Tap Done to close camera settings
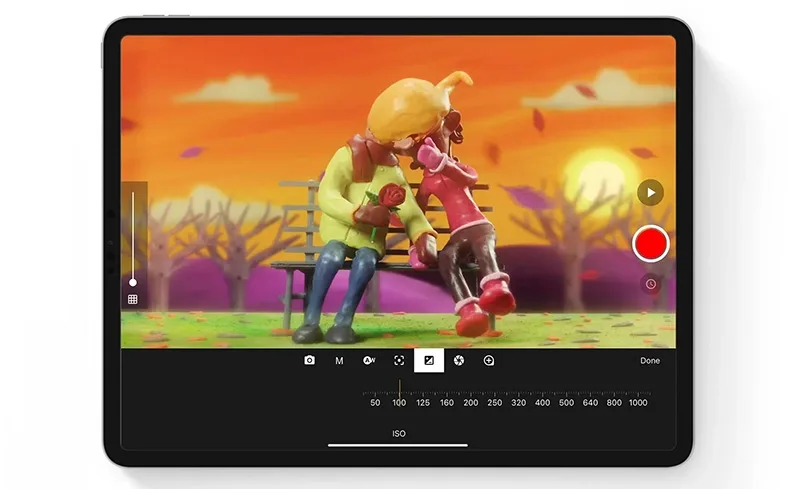The height and width of the screenshot is (489, 800). pos(650,360)
